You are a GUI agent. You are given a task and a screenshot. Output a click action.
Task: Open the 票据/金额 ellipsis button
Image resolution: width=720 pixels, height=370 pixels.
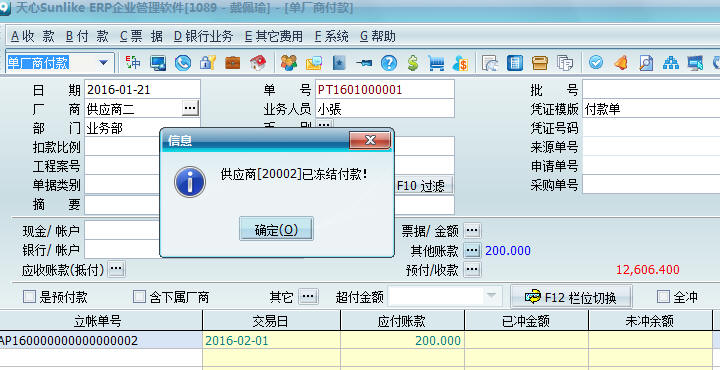point(472,230)
